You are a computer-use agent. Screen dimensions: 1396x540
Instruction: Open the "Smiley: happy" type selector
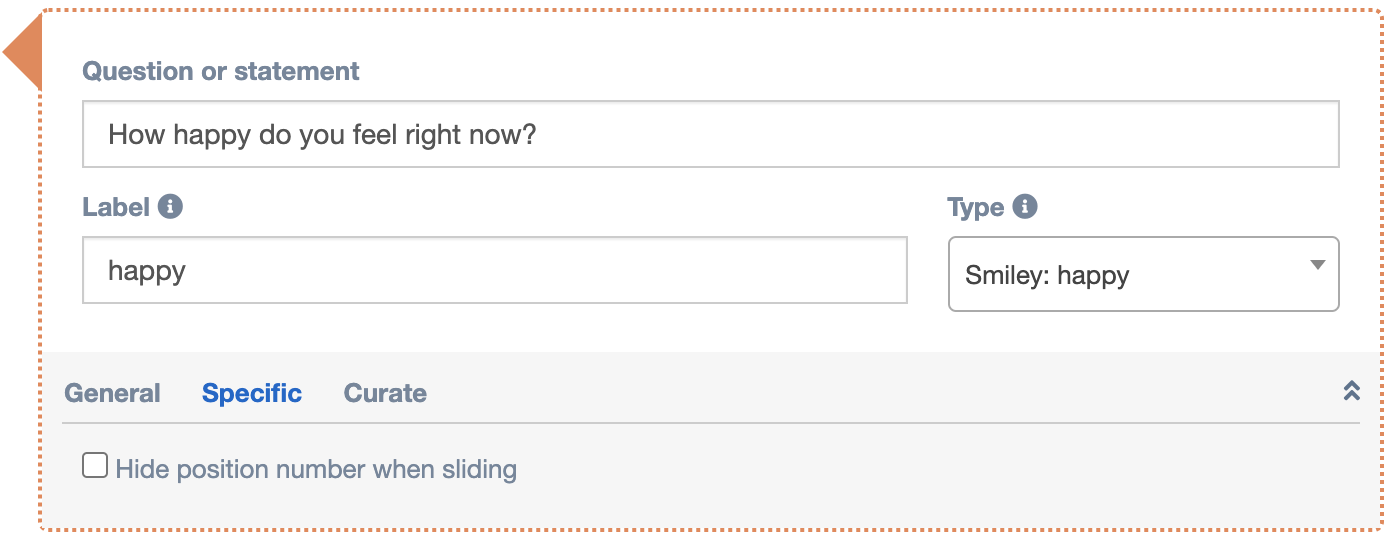pos(1142,274)
